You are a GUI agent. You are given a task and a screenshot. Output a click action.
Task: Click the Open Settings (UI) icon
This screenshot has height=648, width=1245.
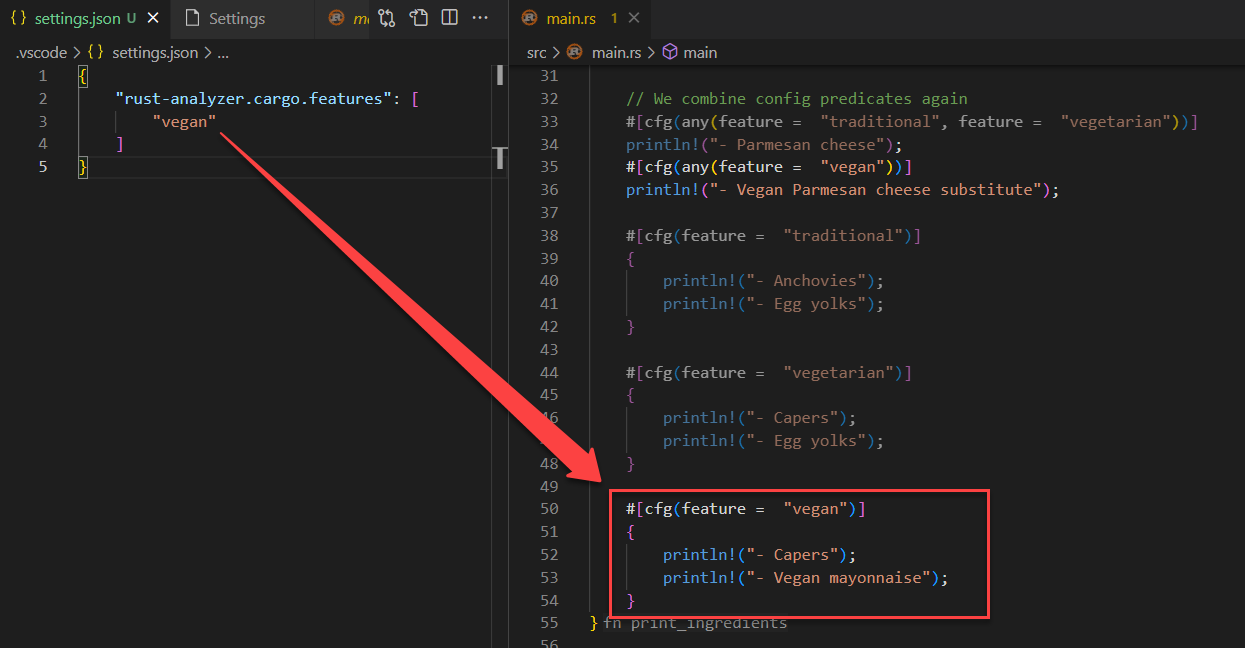point(419,18)
